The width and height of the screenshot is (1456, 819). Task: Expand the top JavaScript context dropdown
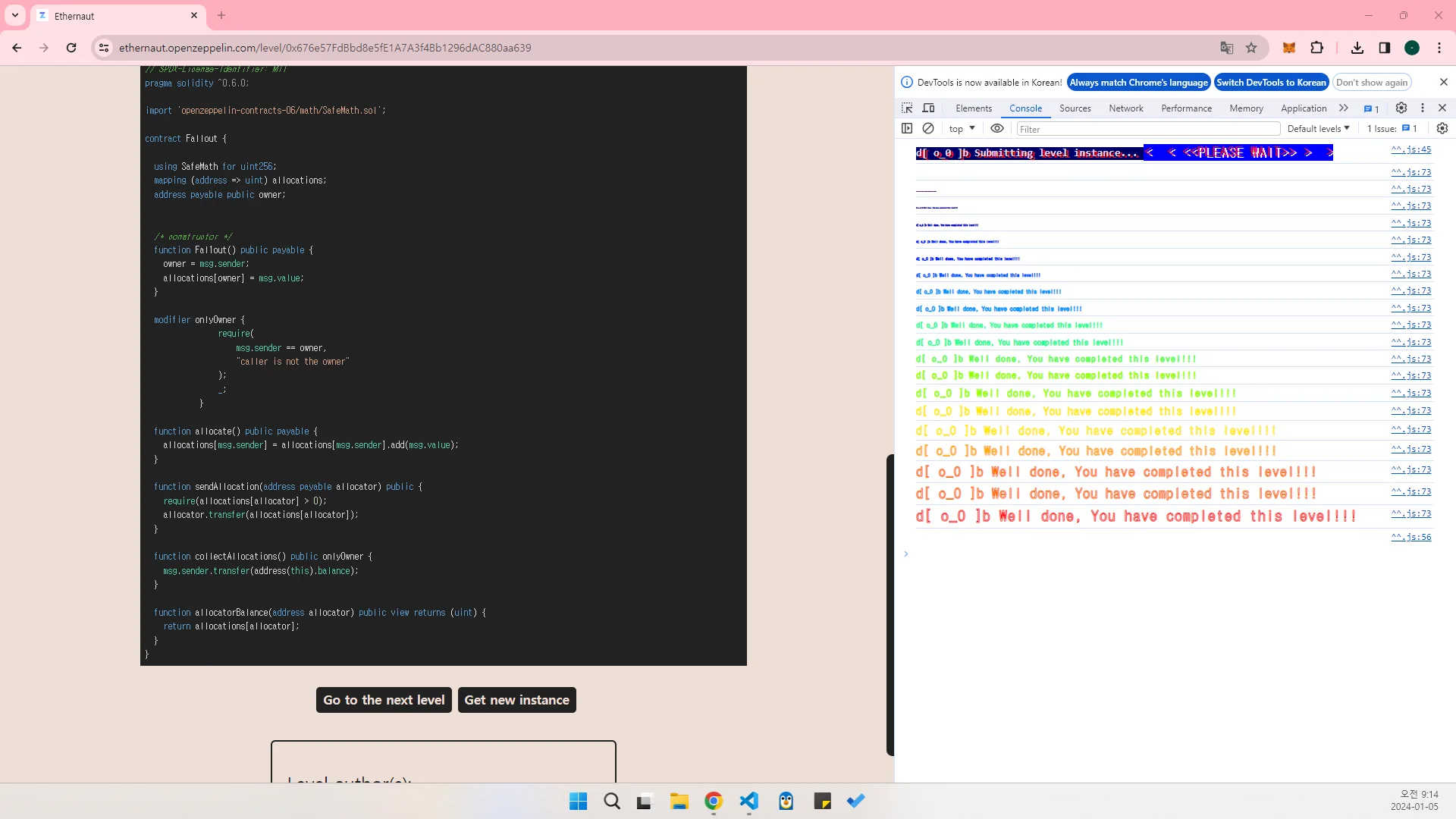pyautogui.click(x=962, y=128)
